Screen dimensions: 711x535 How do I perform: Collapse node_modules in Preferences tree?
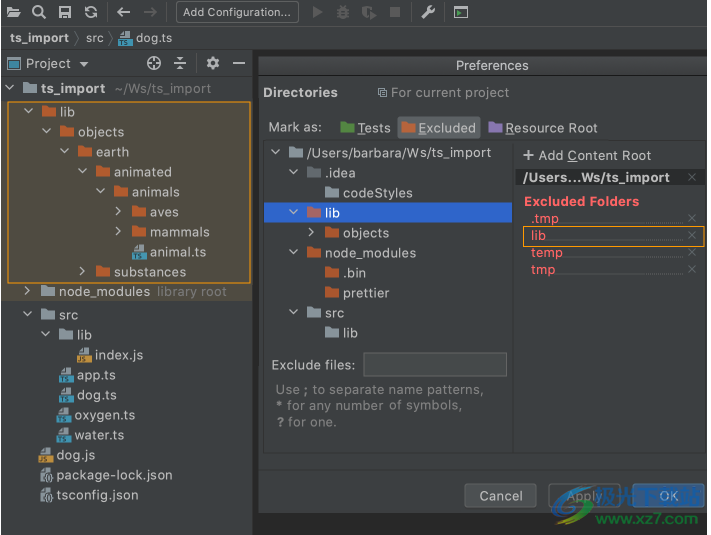point(294,251)
